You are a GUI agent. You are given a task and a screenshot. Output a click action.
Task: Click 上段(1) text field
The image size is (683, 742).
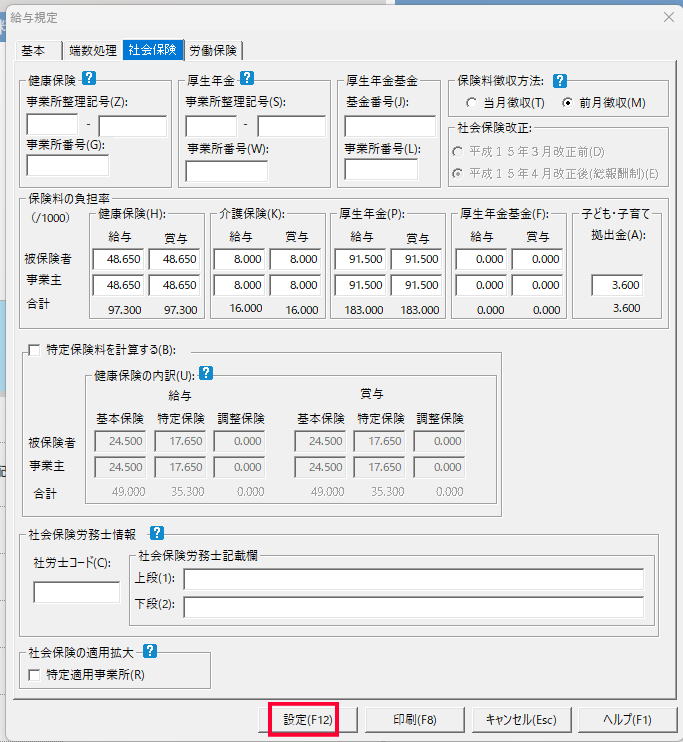coord(413,580)
